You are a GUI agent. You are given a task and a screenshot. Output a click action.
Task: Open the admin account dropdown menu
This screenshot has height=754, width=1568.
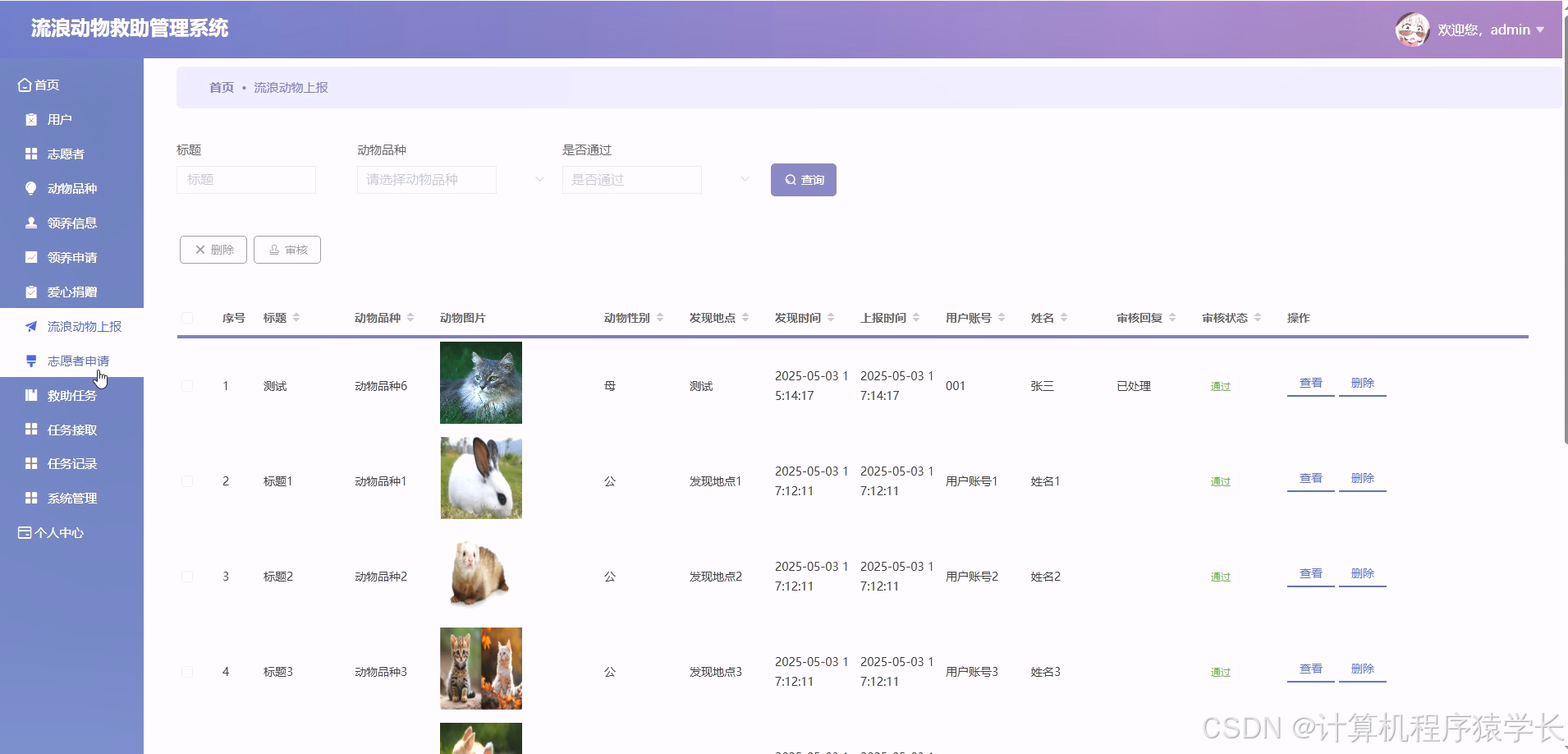(1513, 30)
